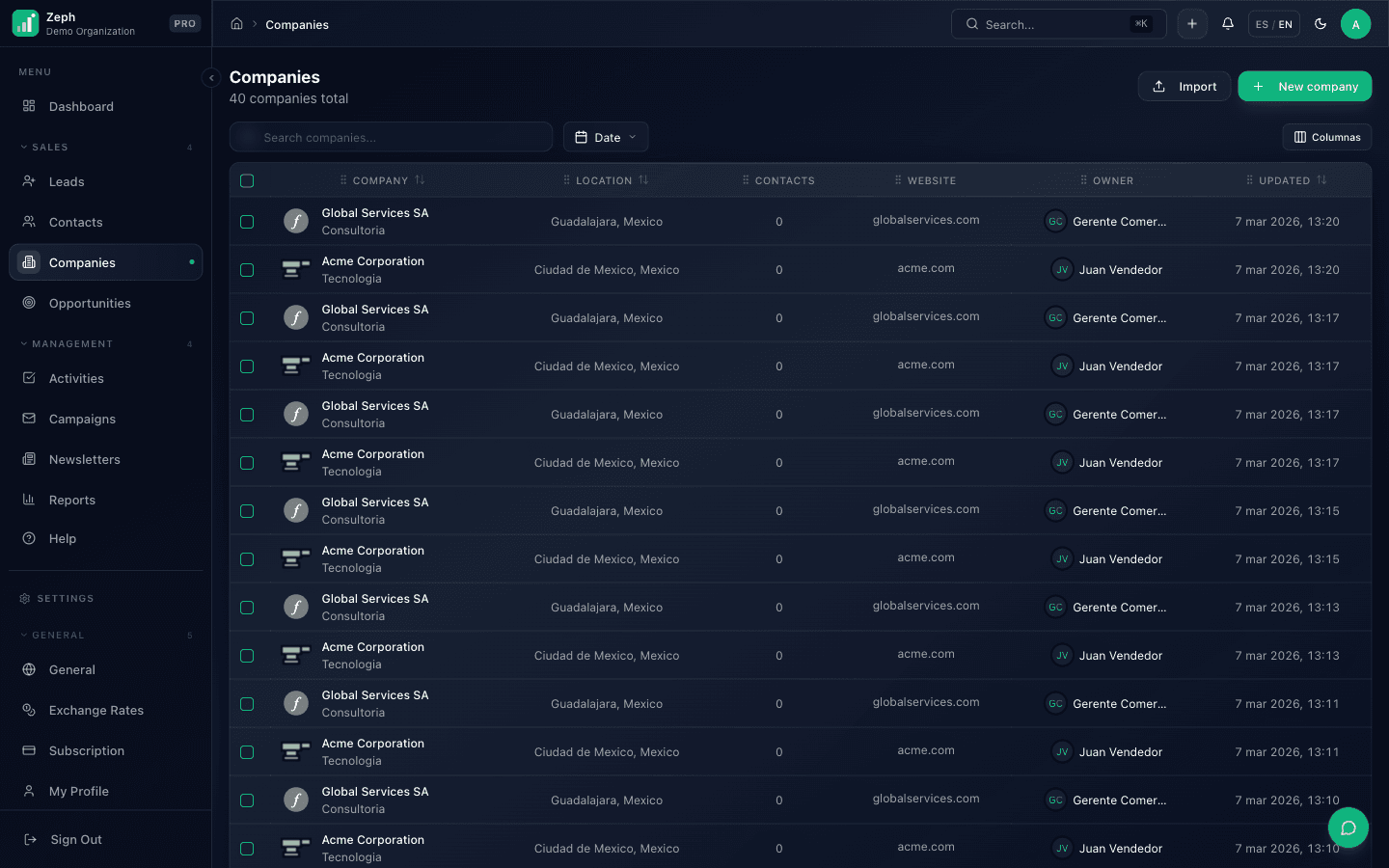The width and height of the screenshot is (1389, 868).
Task: Toggle dark mode moon icon
Action: [1321, 24]
